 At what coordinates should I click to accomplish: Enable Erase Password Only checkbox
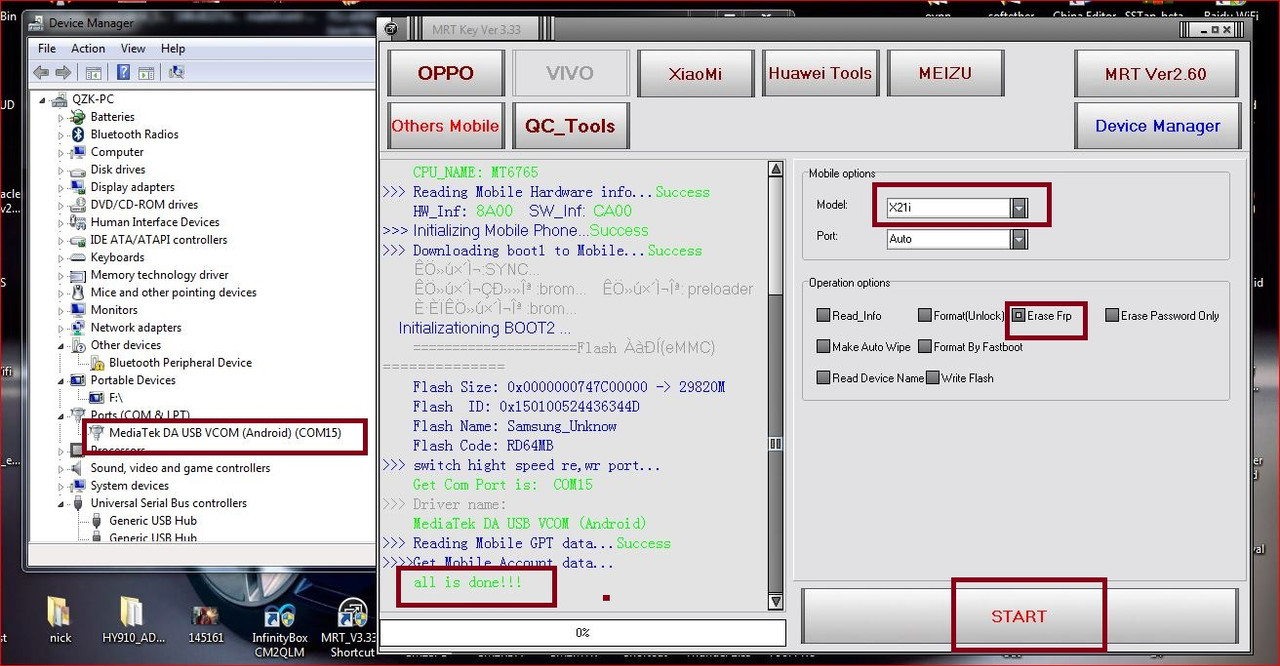[1112, 316]
